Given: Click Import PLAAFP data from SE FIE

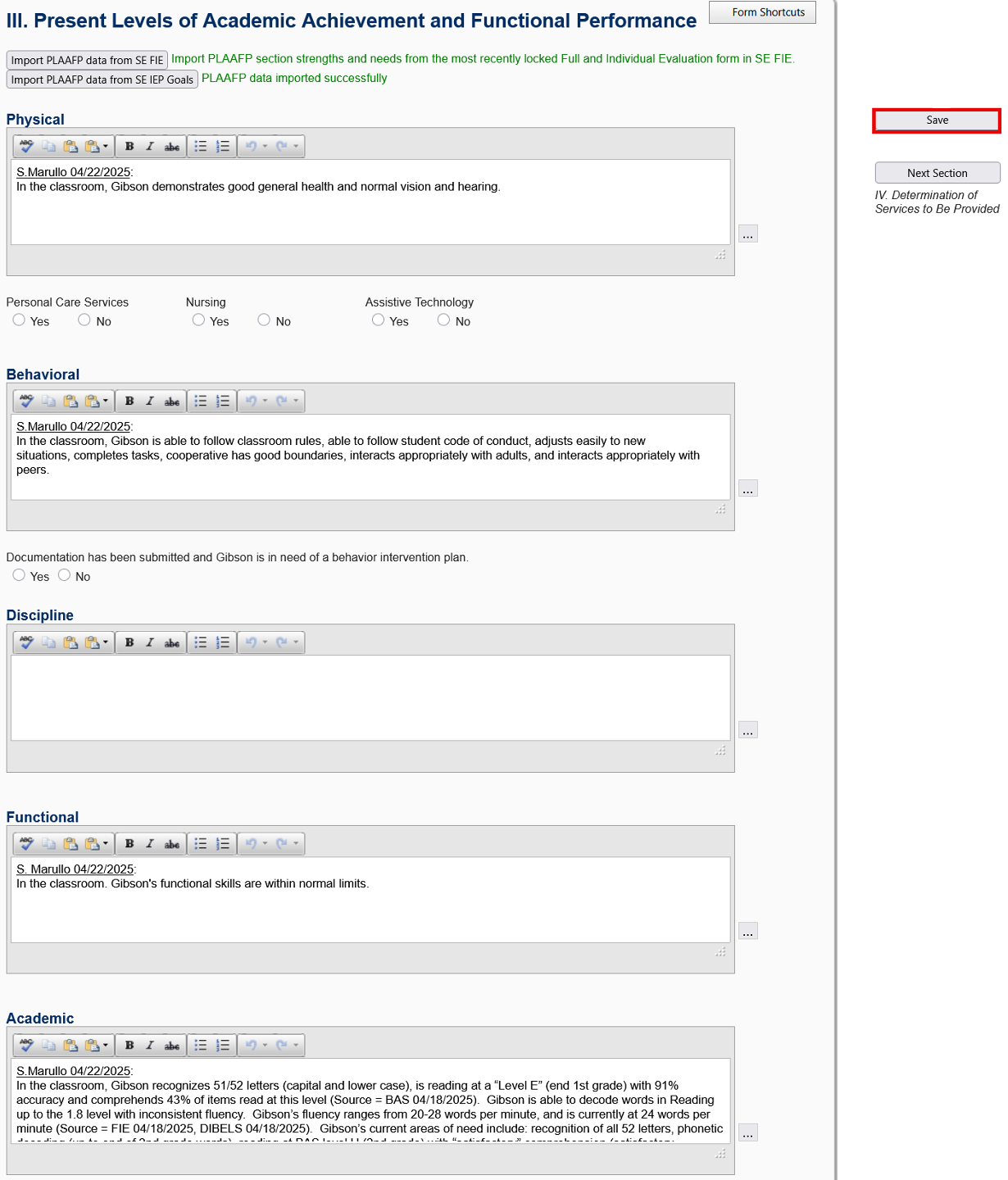Looking at the screenshot, I should [x=87, y=61].
